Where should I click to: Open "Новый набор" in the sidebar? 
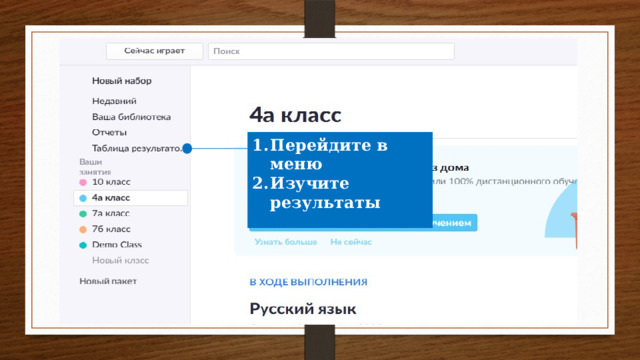pyautogui.click(x=122, y=81)
